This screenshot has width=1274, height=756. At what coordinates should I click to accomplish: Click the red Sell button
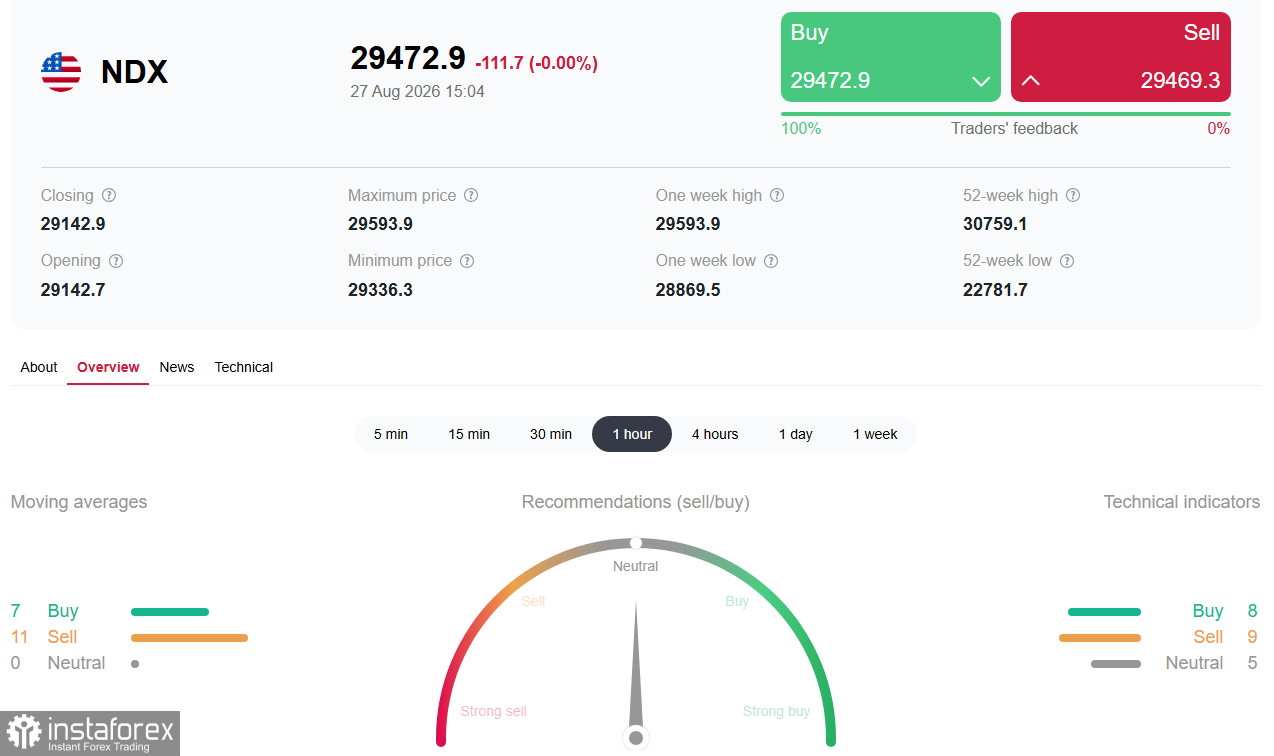pos(1121,57)
